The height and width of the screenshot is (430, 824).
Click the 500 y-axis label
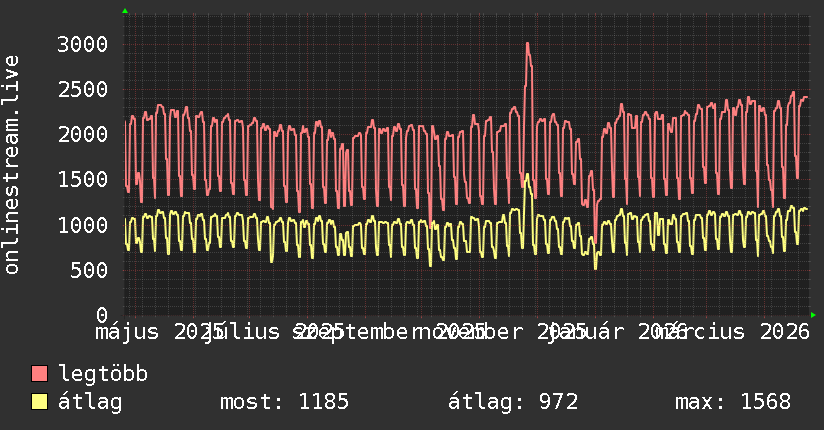[89, 270]
